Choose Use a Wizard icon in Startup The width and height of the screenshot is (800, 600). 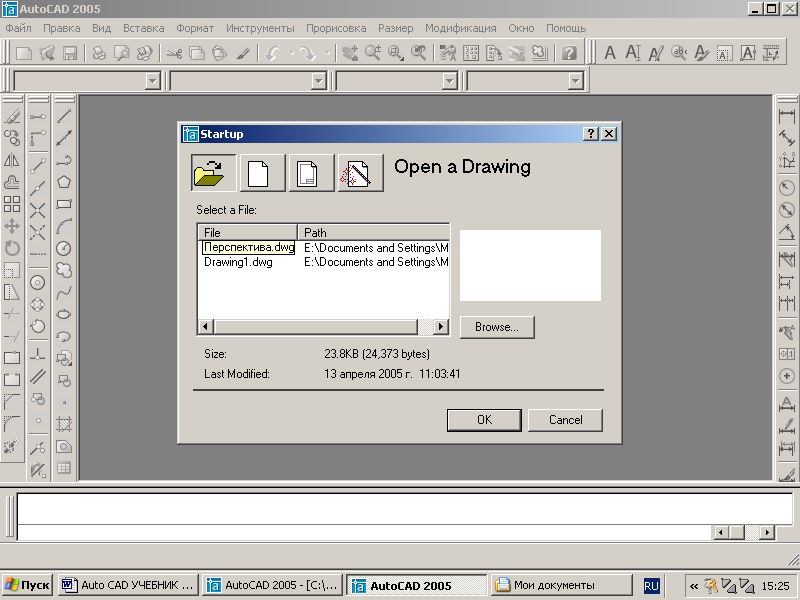[x=360, y=173]
